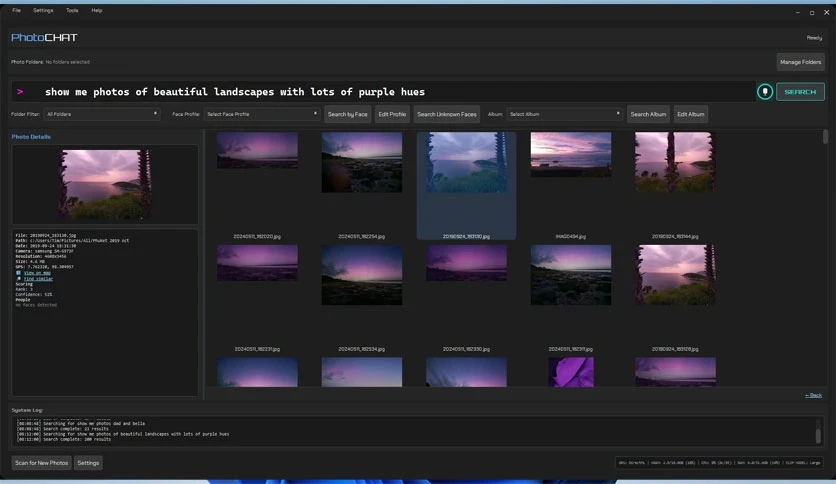Select thumbnail 20240511_182534.jpg
This screenshot has width=836, height=484.
pyautogui.click(x=361, y=275)
